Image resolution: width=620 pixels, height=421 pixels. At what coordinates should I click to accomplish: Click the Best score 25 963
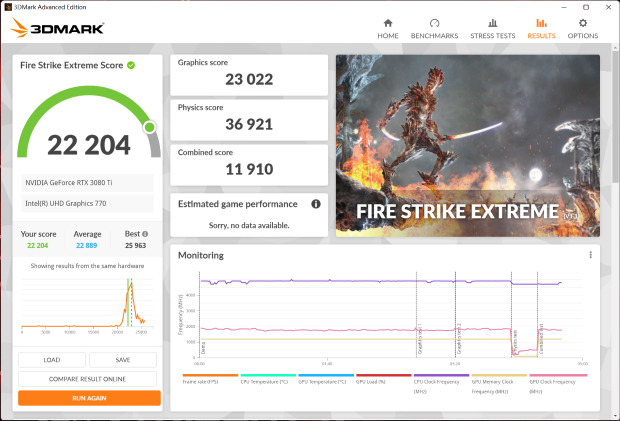tap(136, 245)
